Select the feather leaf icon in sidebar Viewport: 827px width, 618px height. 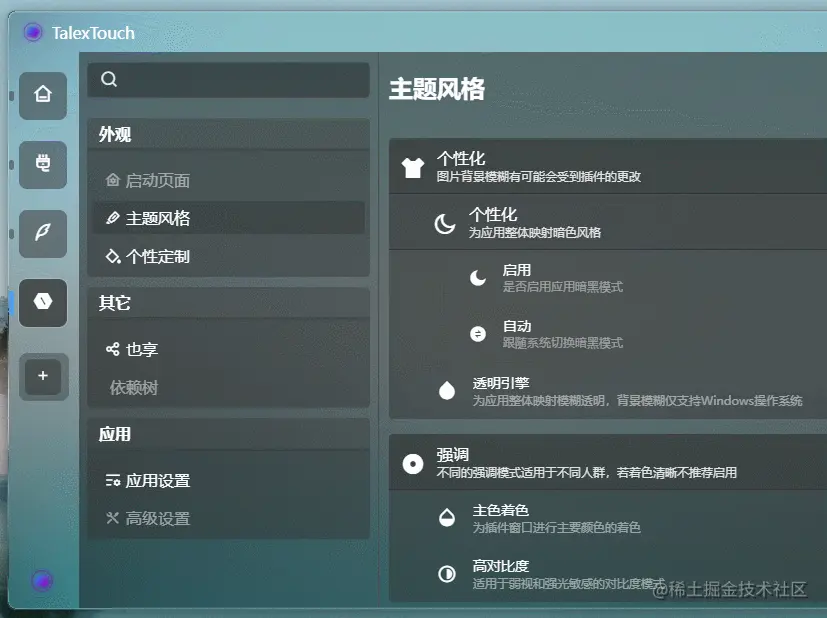tap(43, 234)
